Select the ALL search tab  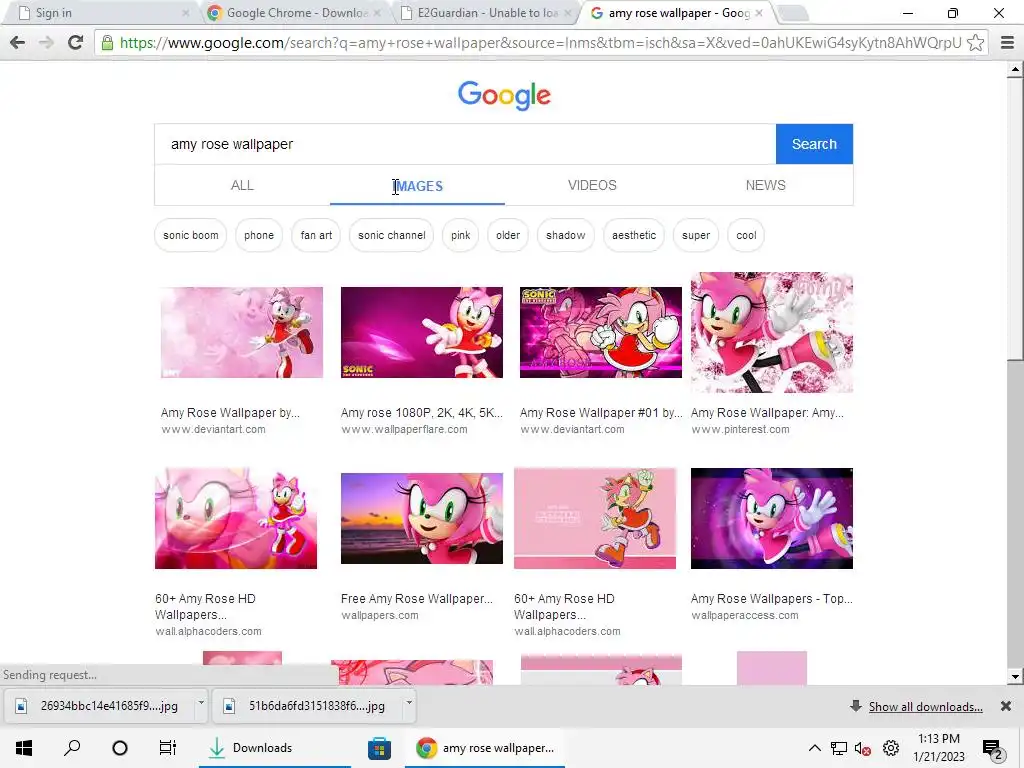click(x=242, y=185)
